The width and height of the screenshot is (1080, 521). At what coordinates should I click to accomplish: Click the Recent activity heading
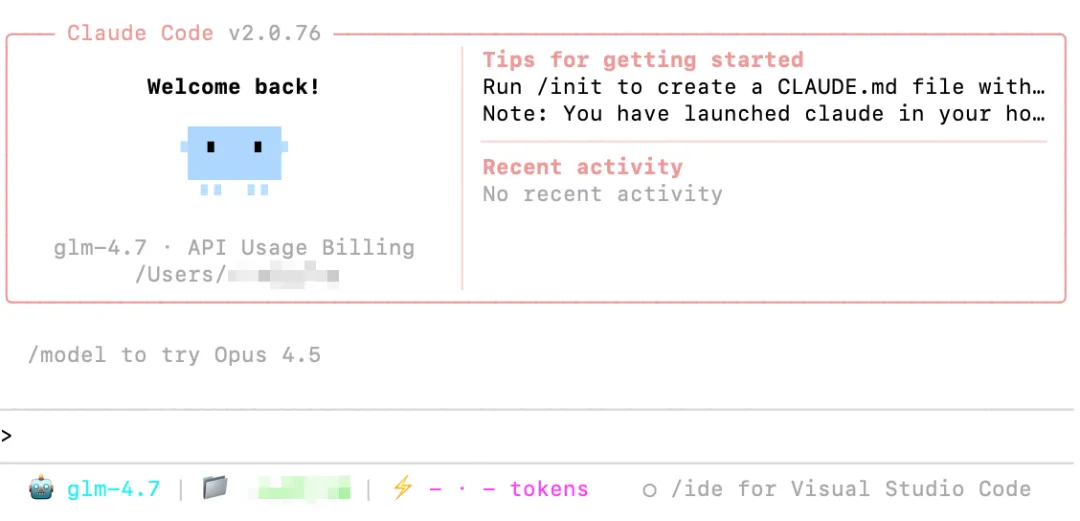[x=582, y=167]
